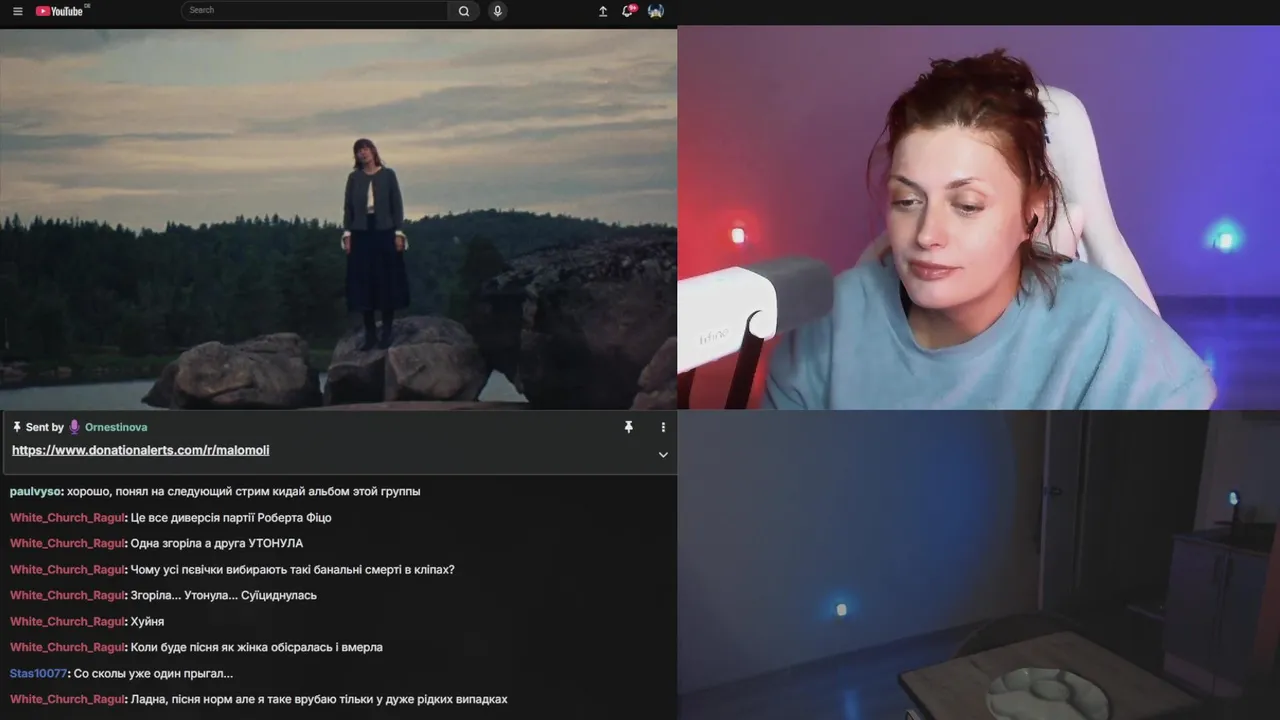Click message about "альбом этой группы"

244,492
